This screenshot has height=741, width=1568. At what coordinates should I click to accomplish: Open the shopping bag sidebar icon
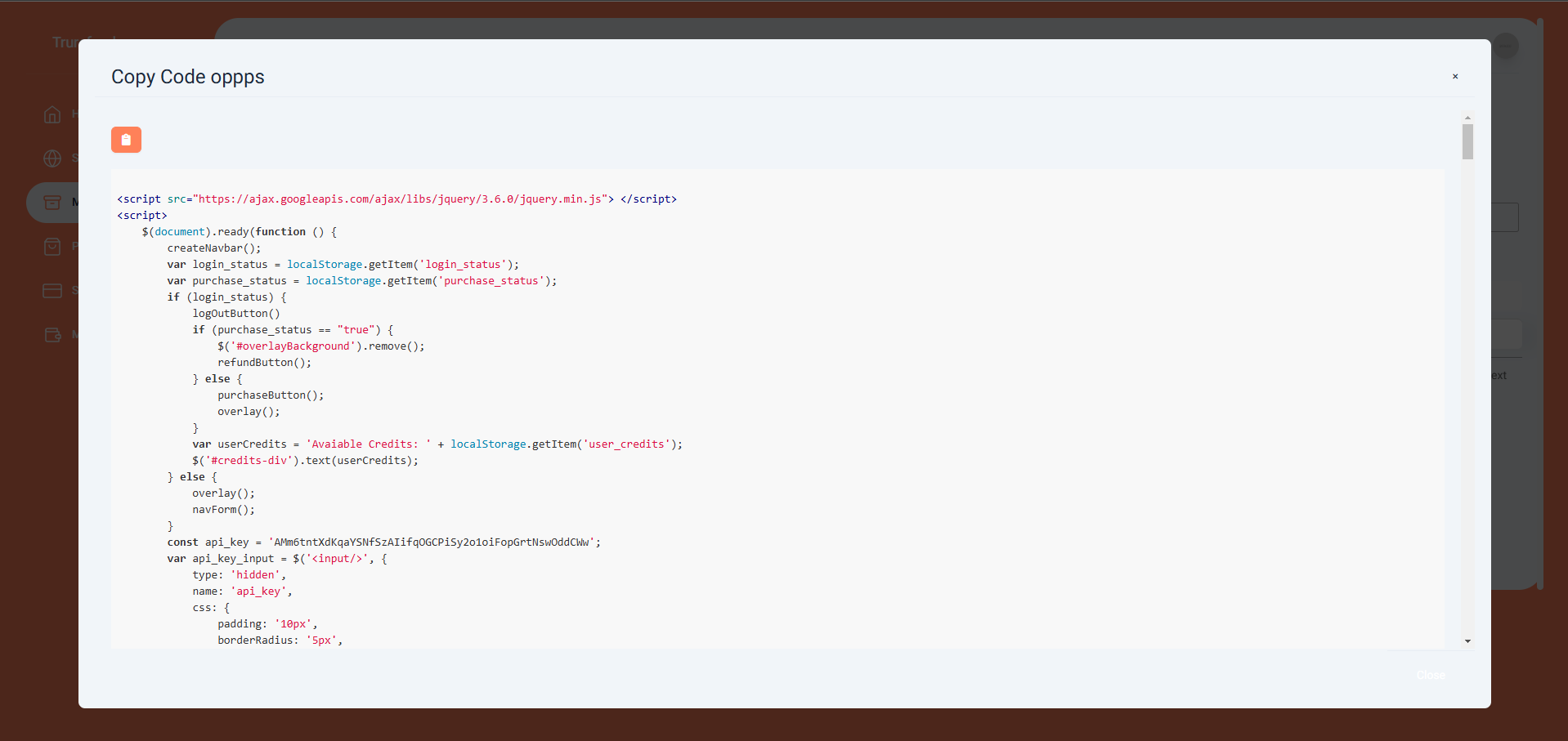[x=52, y=246]
